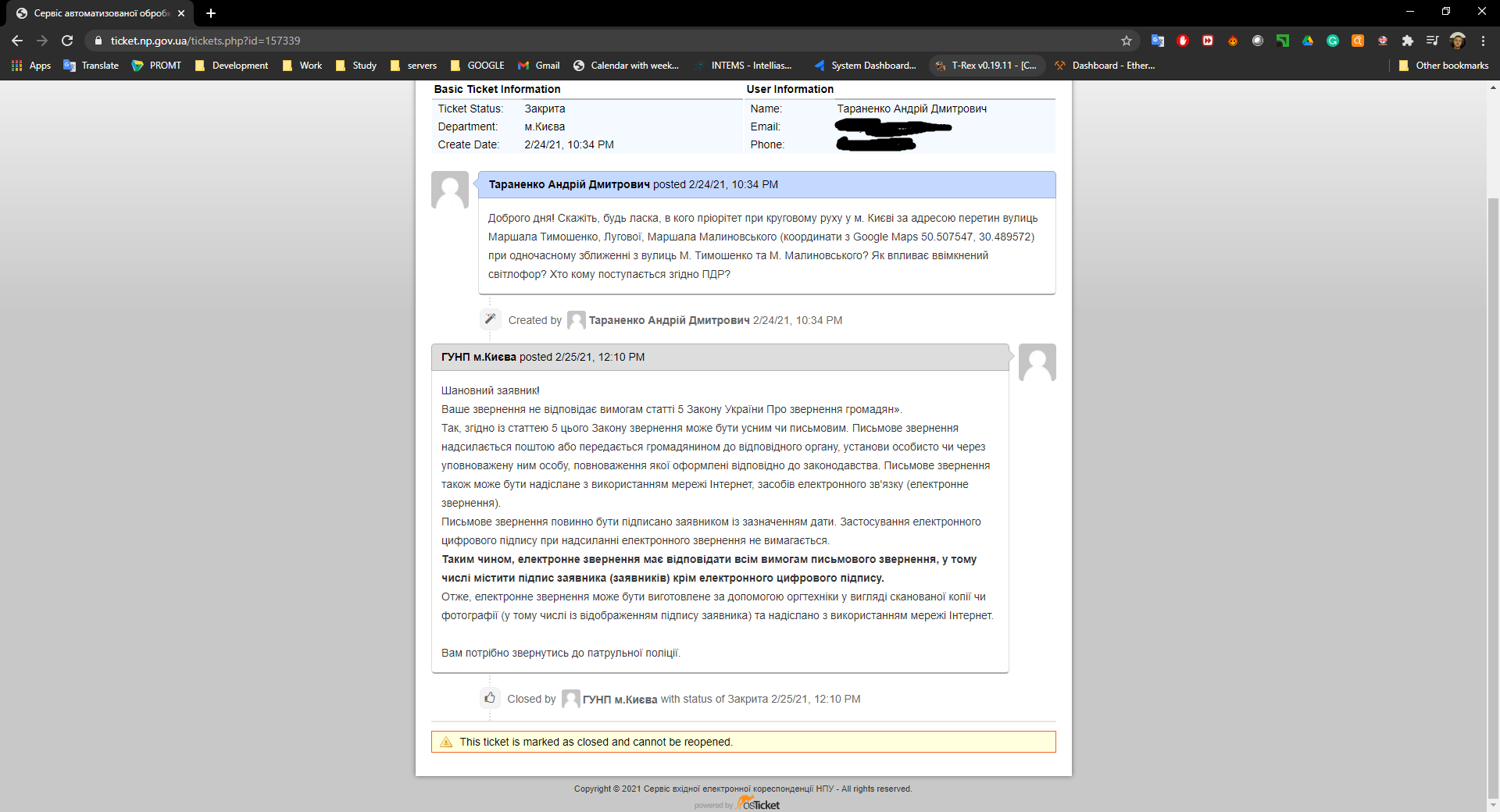Reload the page with the refresh icon
The image size is (1500, 812).
pyautogui.click(x=67, y=41)
